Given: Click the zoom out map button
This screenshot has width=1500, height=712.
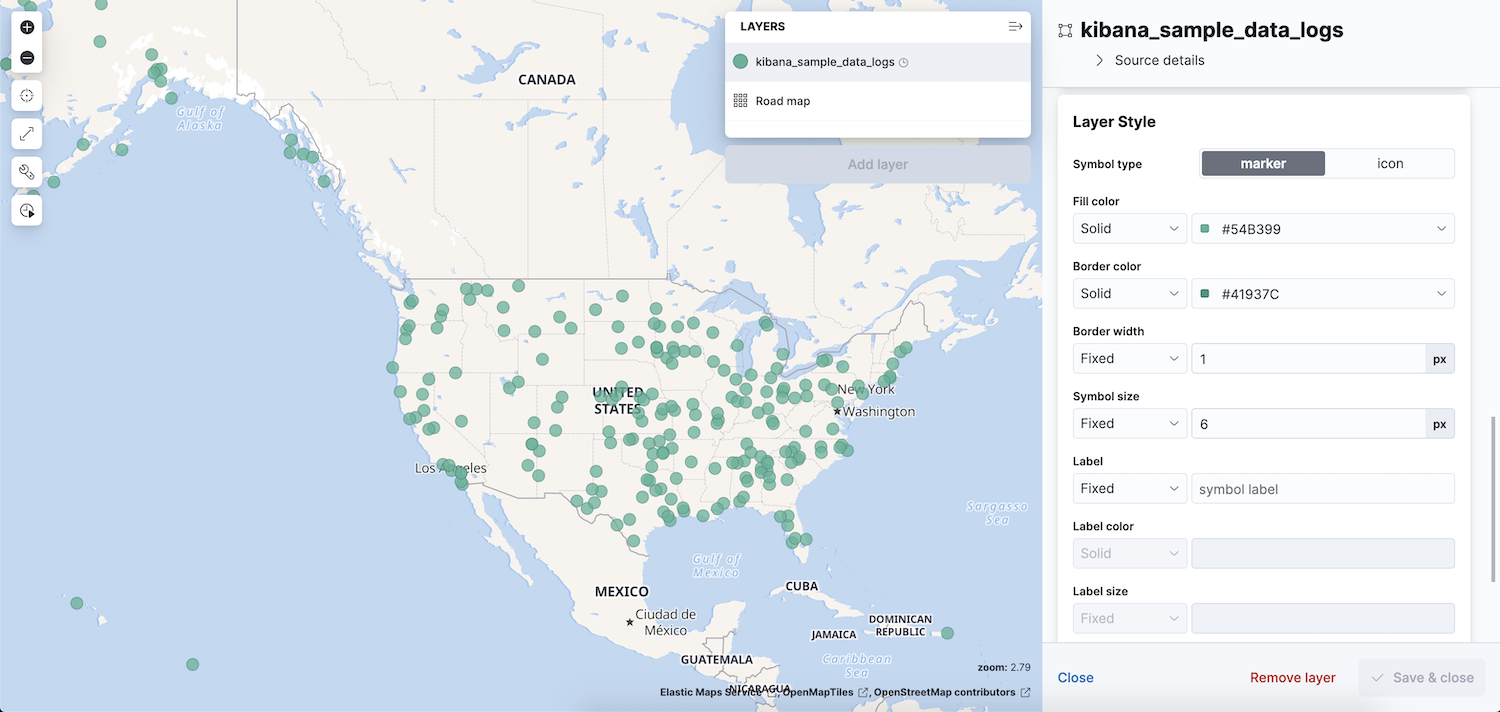Looking at the screenshot, I should coord(27,58).
